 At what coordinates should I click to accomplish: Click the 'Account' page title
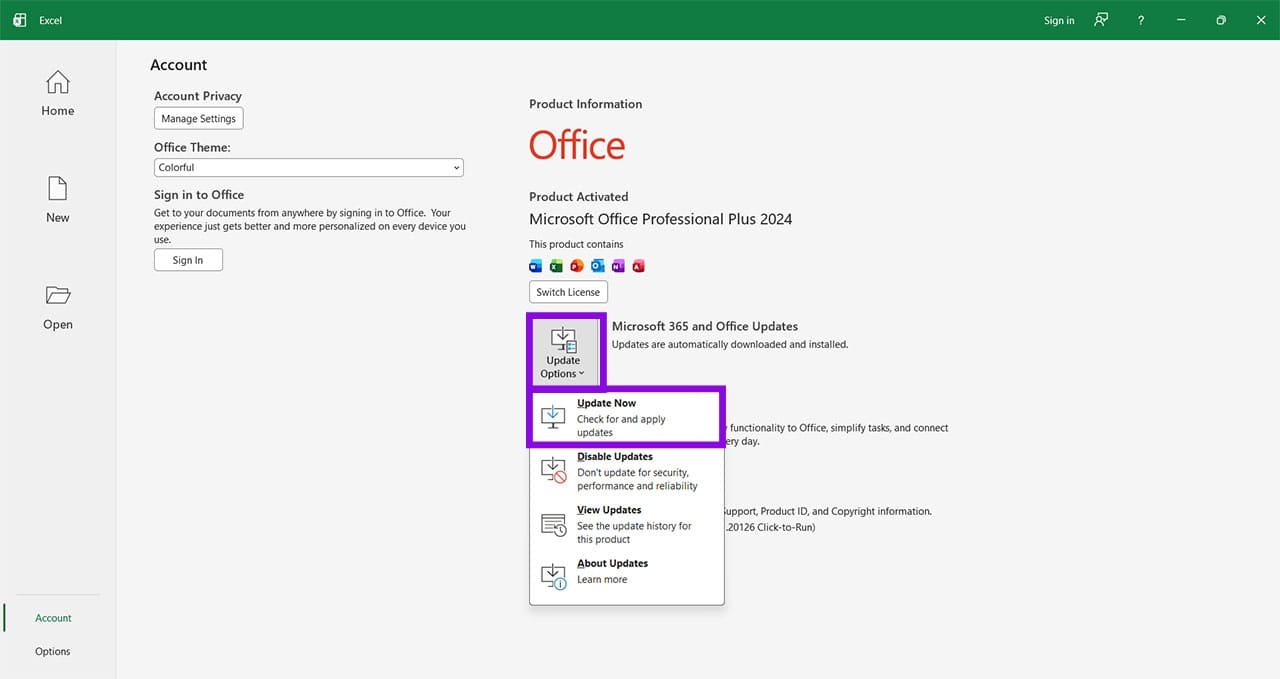179,65
